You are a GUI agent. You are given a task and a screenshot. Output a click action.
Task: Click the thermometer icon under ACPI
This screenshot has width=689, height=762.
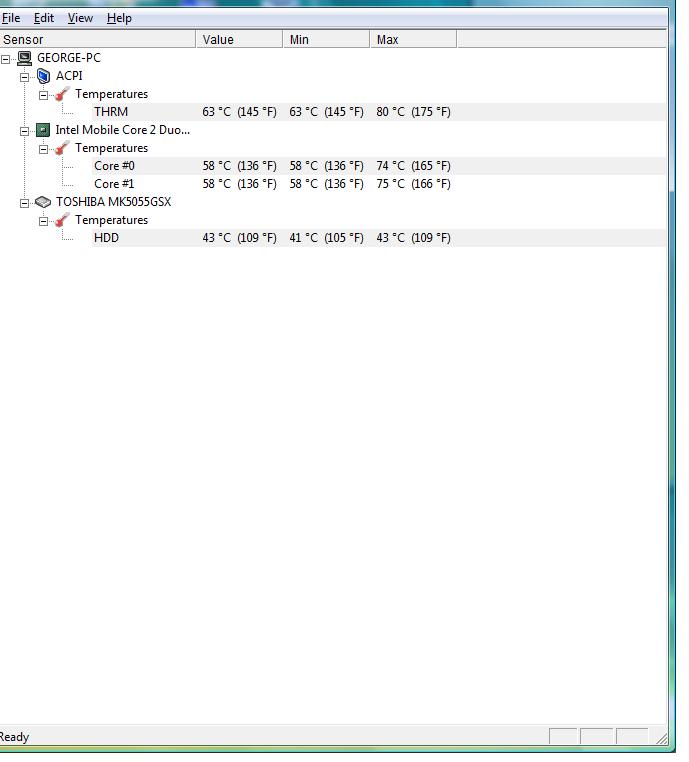pos(62,94)
